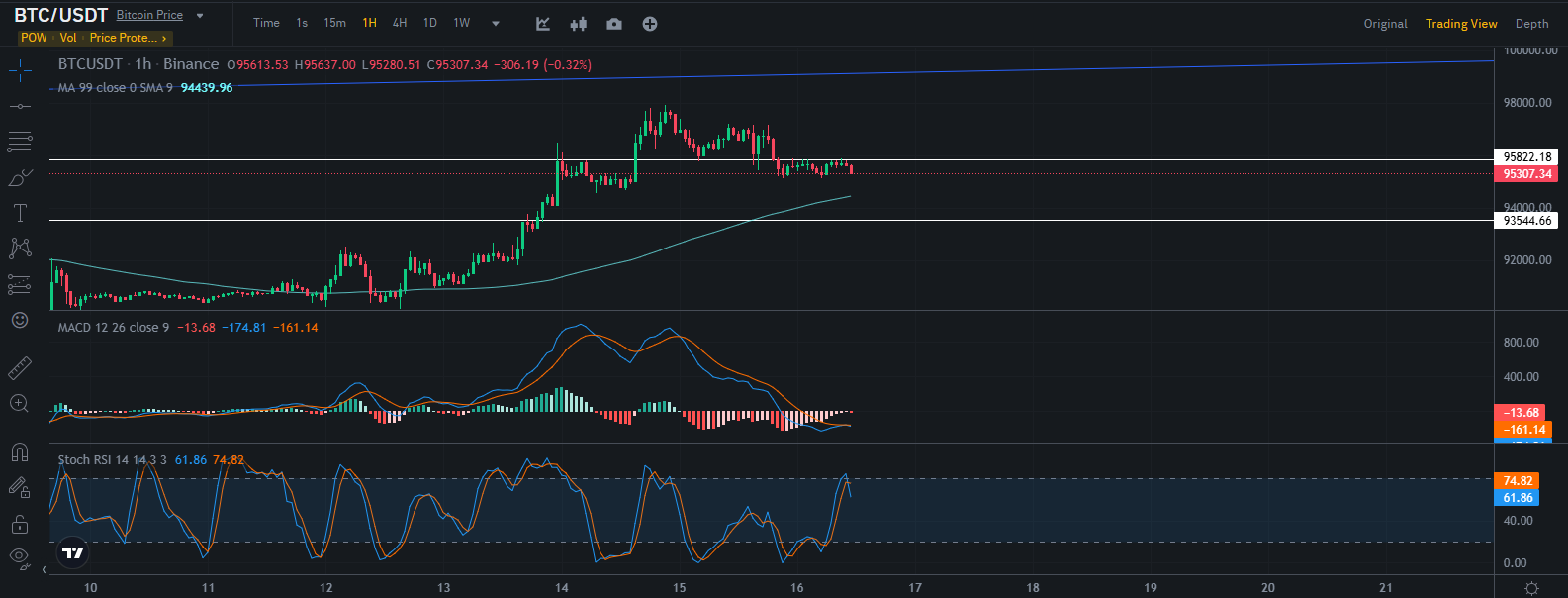
Task: Click the 98000.00 price axis label
Action: (1527, 103)
